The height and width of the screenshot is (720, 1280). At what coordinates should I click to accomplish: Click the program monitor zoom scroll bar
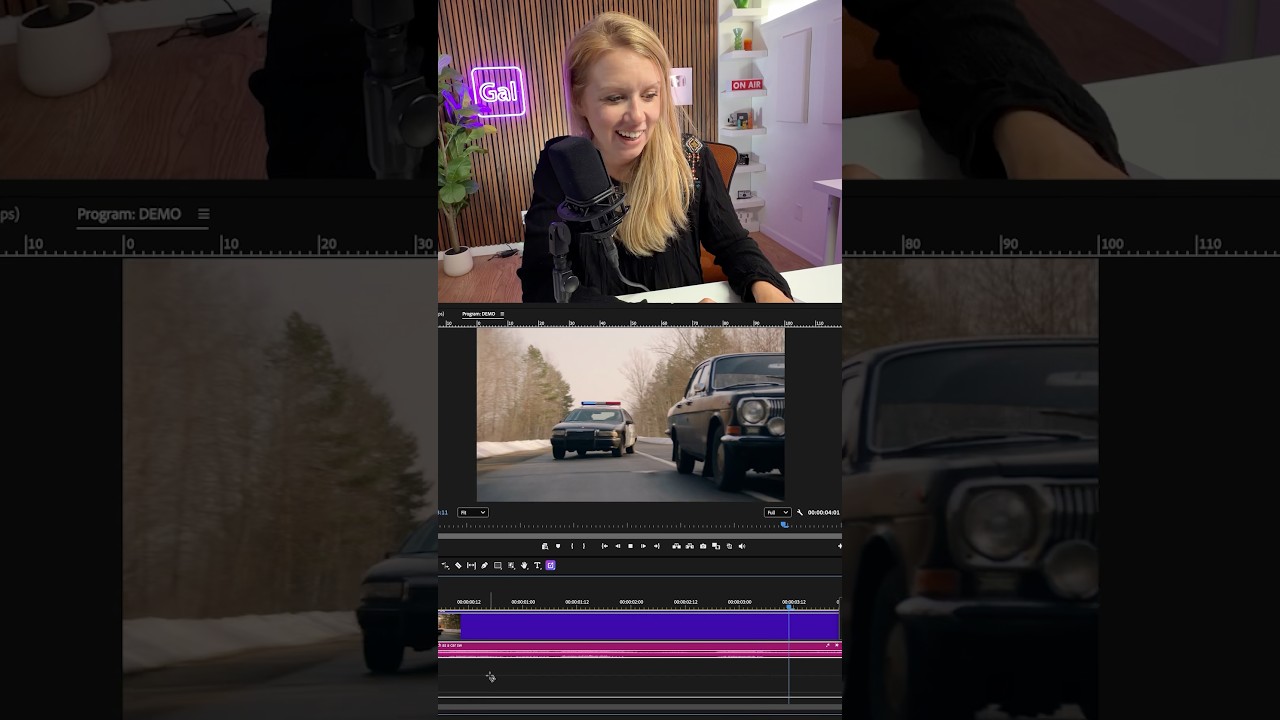[640, 536]
